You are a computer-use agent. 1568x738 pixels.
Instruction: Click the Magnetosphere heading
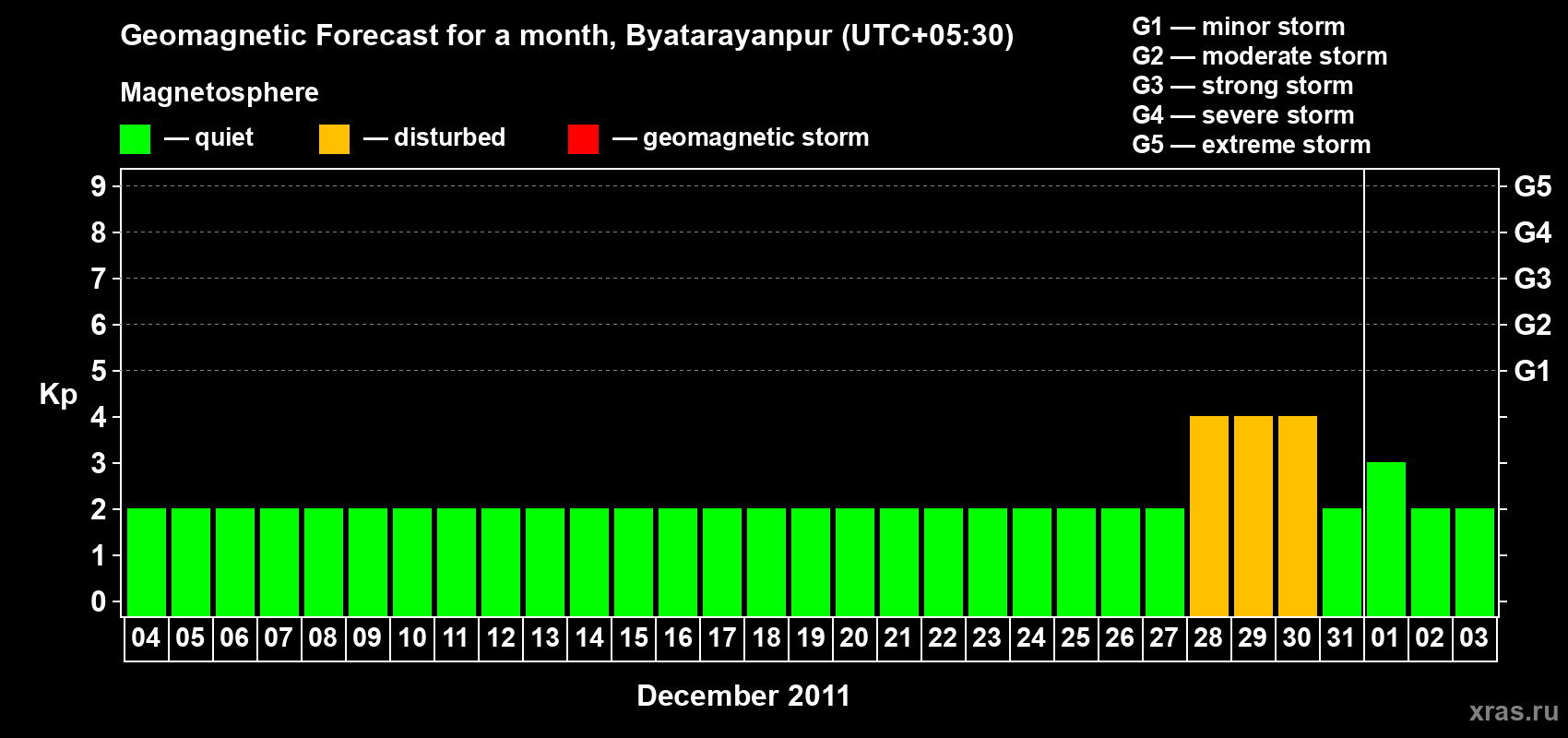(x=220, y=92)
